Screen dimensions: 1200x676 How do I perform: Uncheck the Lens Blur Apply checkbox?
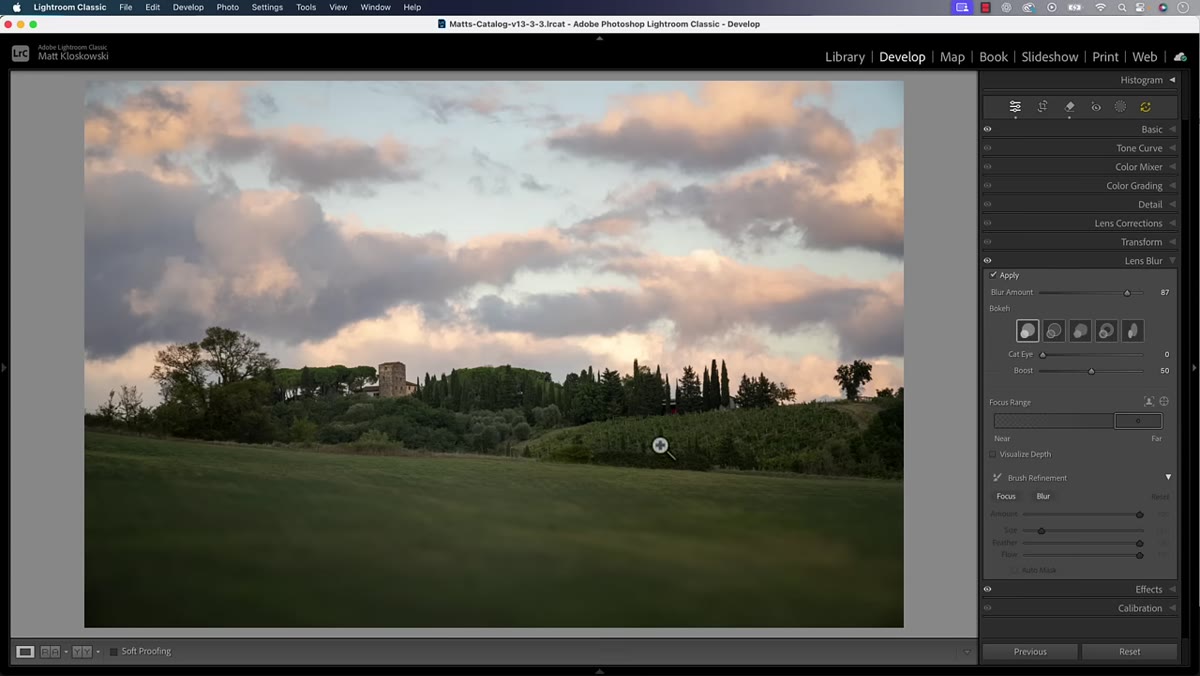tap(993, 275)
